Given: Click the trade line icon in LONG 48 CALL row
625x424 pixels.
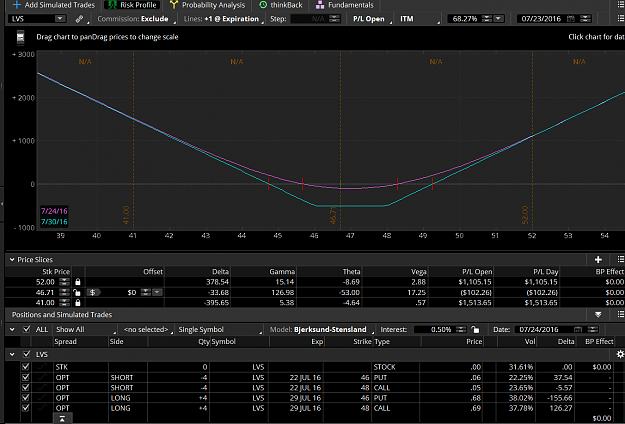Looking at the screenshot, I should (41, 408).
